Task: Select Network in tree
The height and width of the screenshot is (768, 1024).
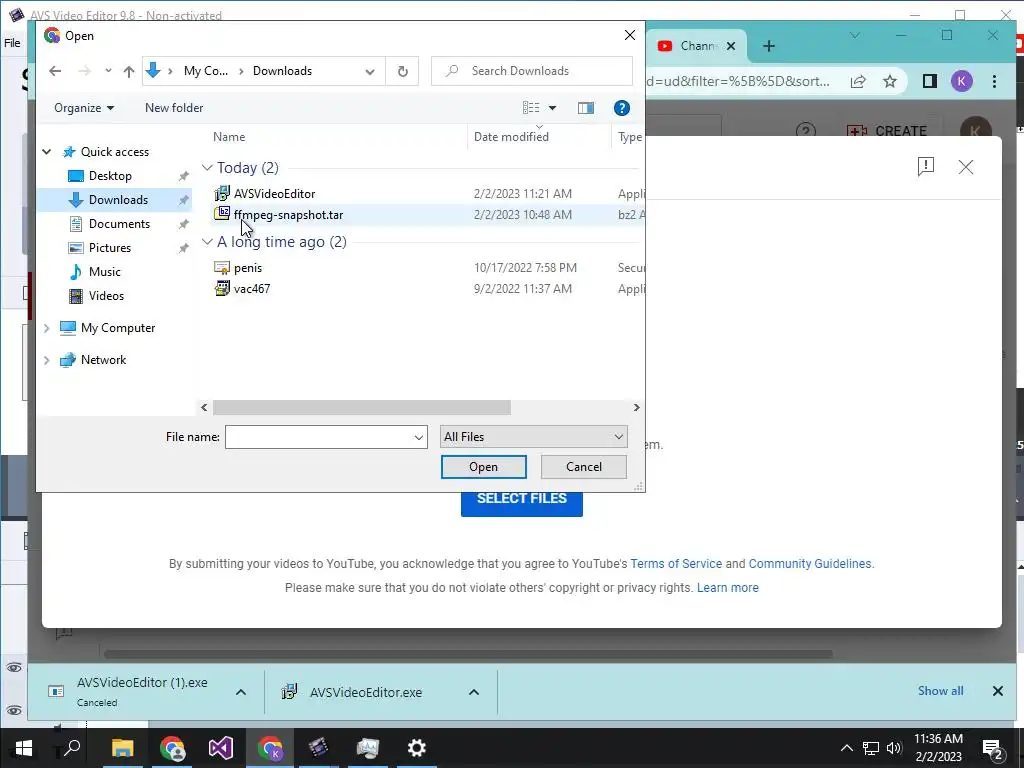Action: [103, 360]
